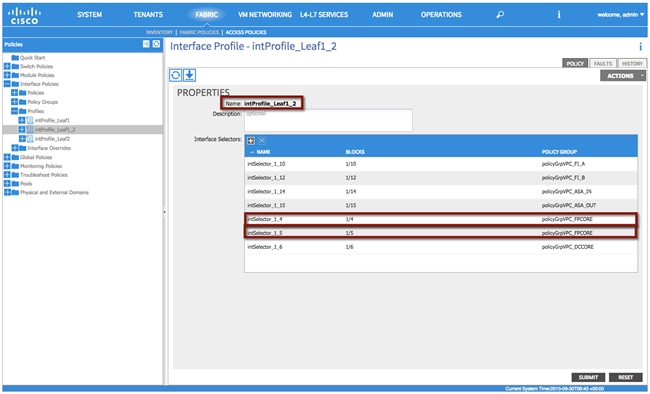The width and height of the screenshot is (650, 394).
Task: Click the add interface selector plus icon
Action: 251,141
